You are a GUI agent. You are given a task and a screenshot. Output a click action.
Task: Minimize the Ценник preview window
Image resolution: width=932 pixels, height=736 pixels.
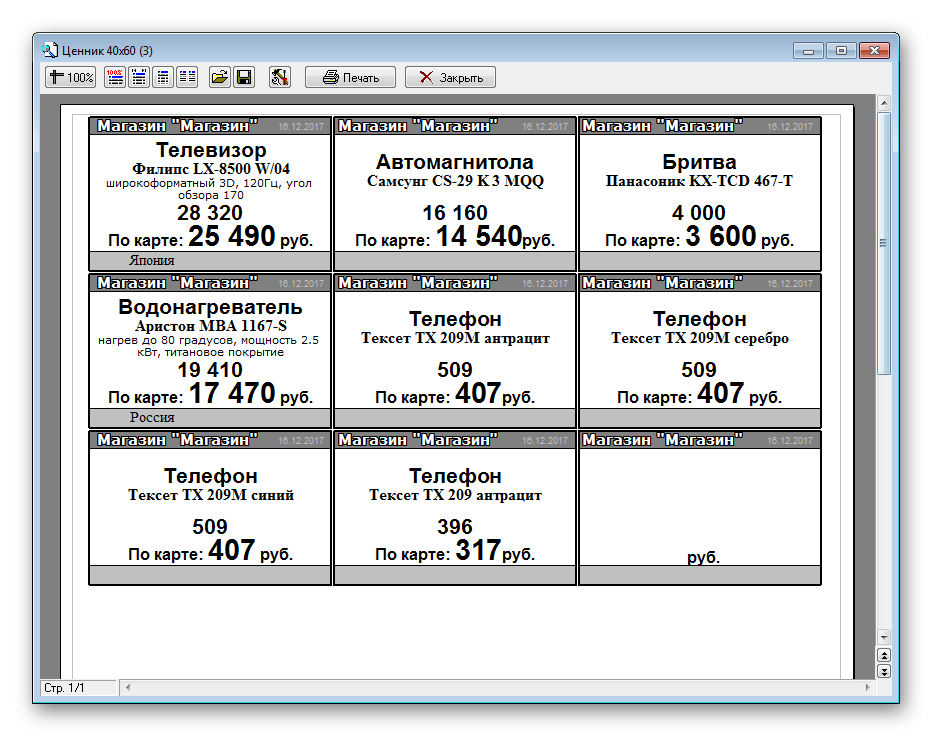click(808, 51)
